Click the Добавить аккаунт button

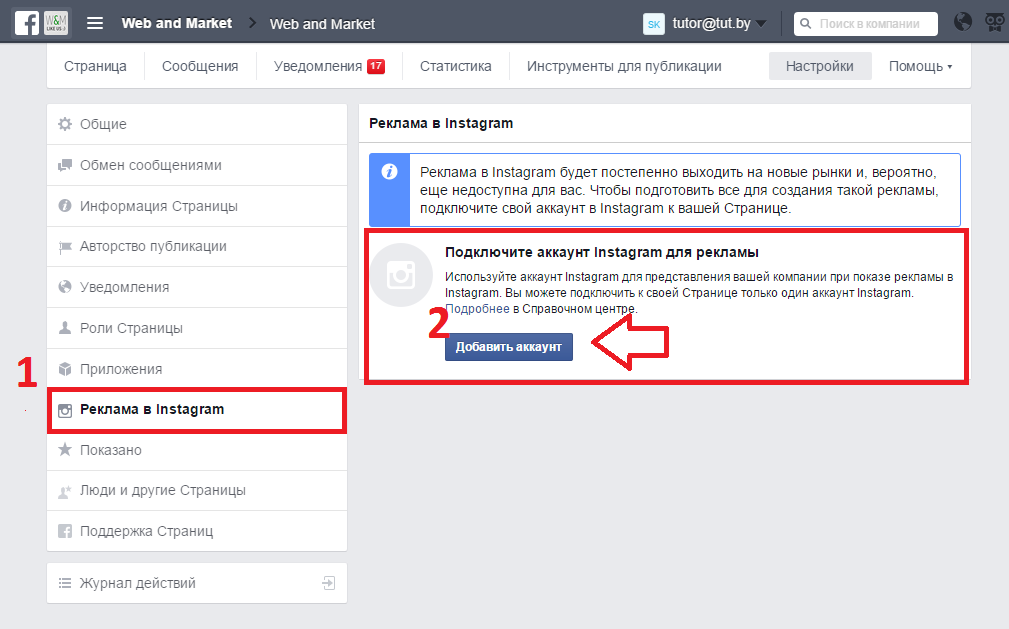point(509,347)
